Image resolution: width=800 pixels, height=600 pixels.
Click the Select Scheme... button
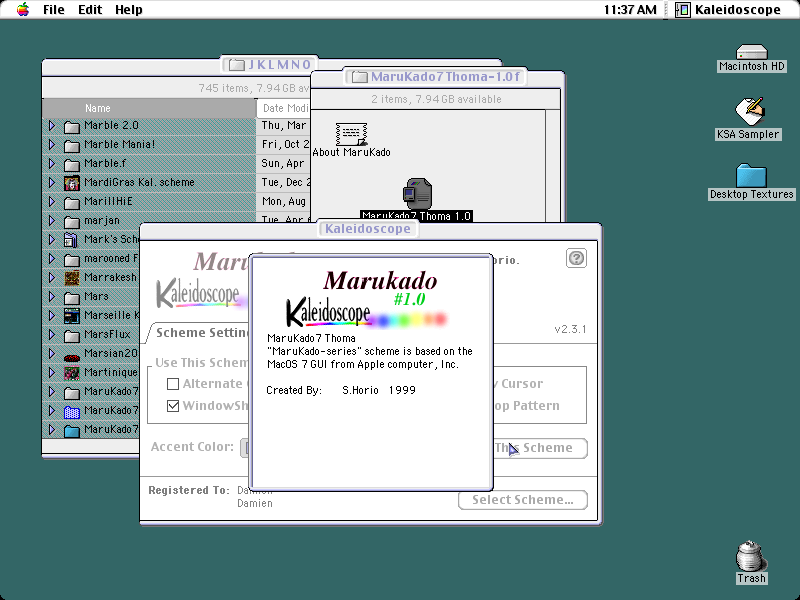pyautogui.click(x=523, y=500)
